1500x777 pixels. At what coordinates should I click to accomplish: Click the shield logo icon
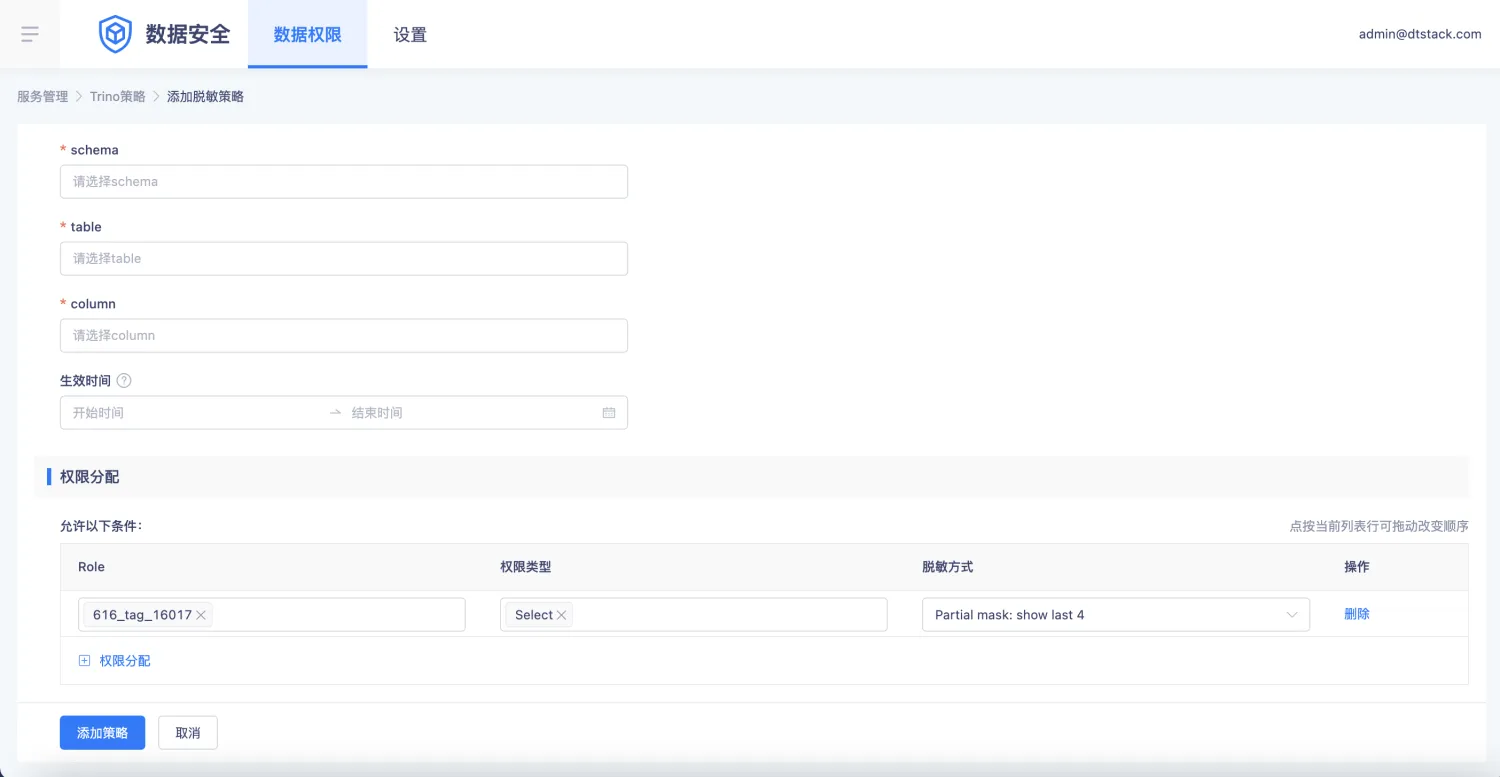115,34
